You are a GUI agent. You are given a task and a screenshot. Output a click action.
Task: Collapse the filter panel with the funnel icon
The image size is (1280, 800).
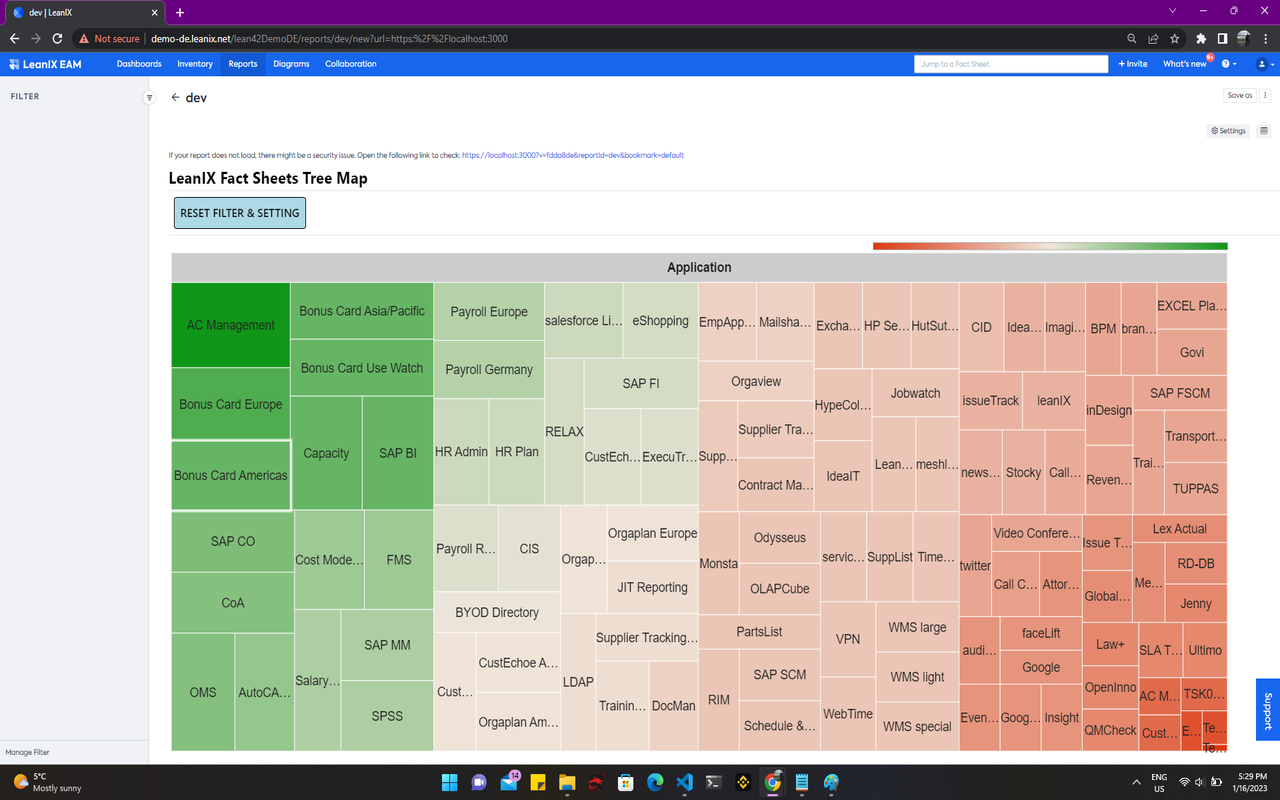pyautogui.click(x=149, y=97)
